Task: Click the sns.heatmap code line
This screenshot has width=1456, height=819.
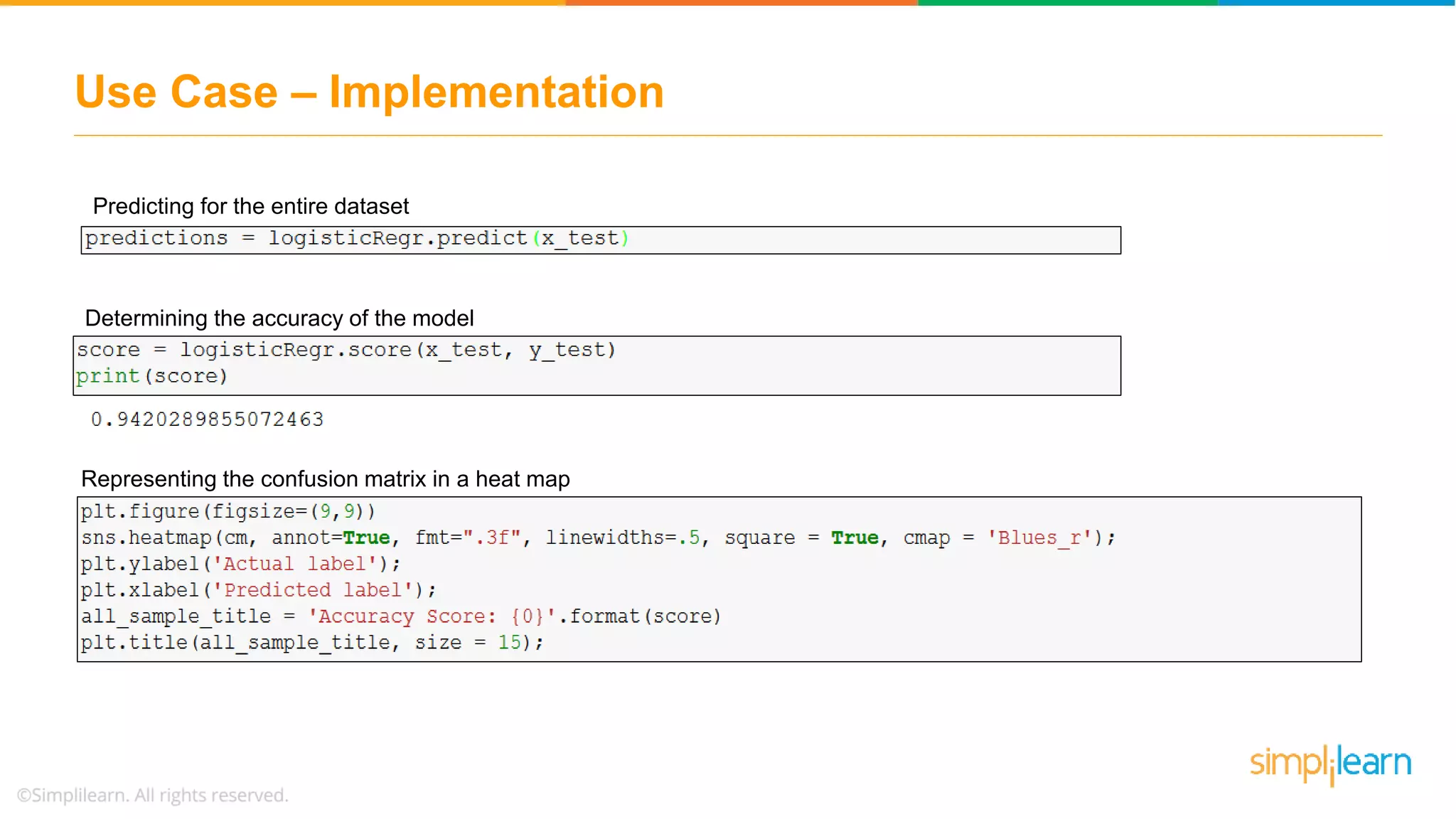Action: coord(599,537)
